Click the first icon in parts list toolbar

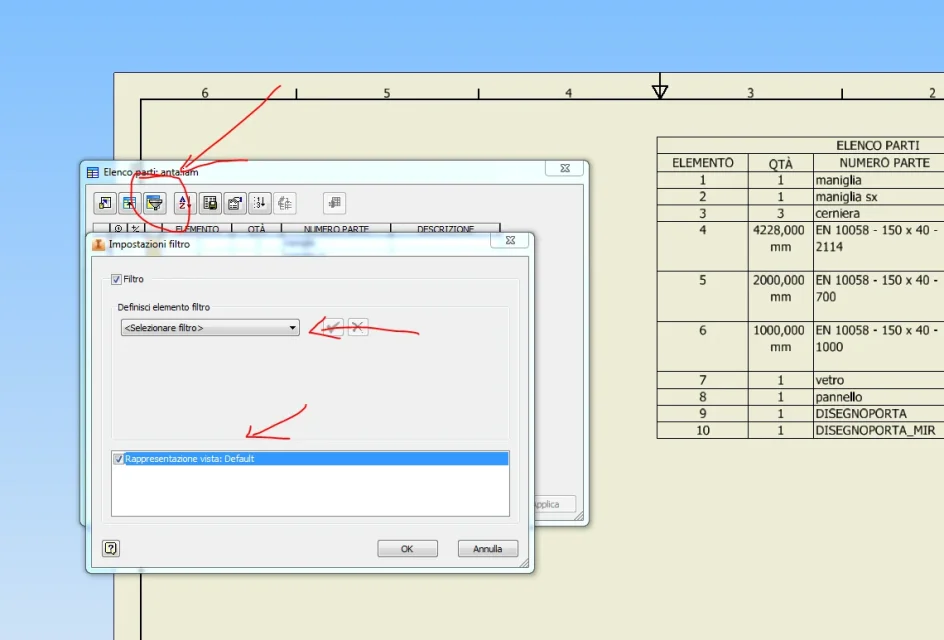tap(105, 203)
